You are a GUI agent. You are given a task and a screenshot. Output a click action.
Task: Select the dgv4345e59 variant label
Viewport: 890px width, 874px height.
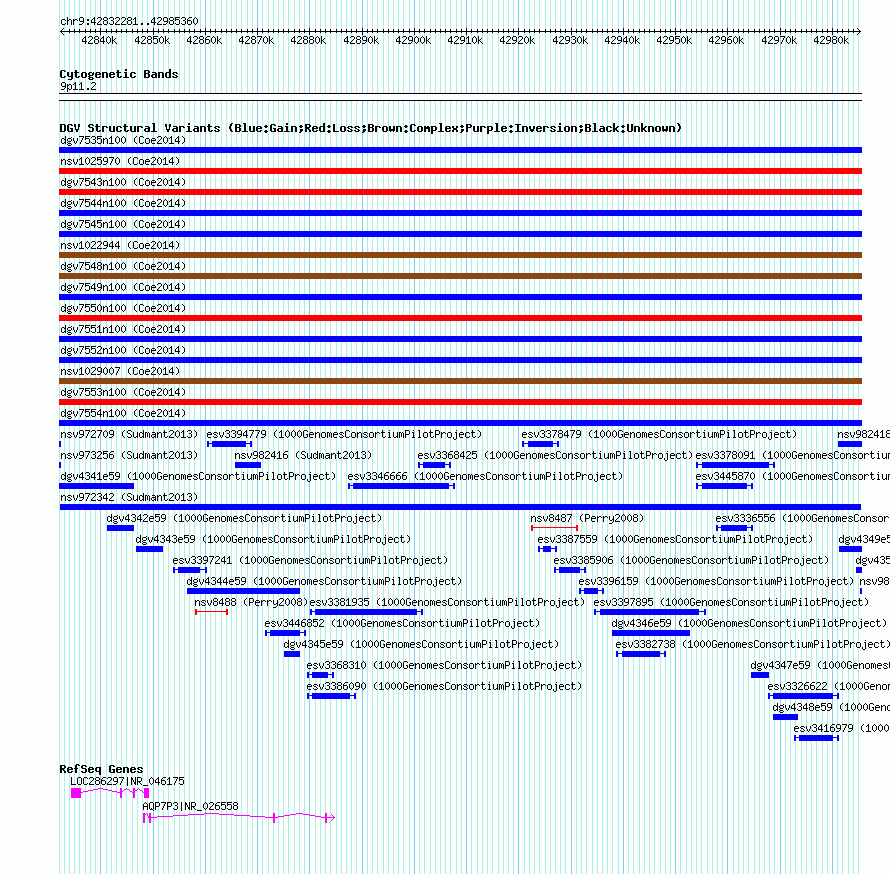421,644
